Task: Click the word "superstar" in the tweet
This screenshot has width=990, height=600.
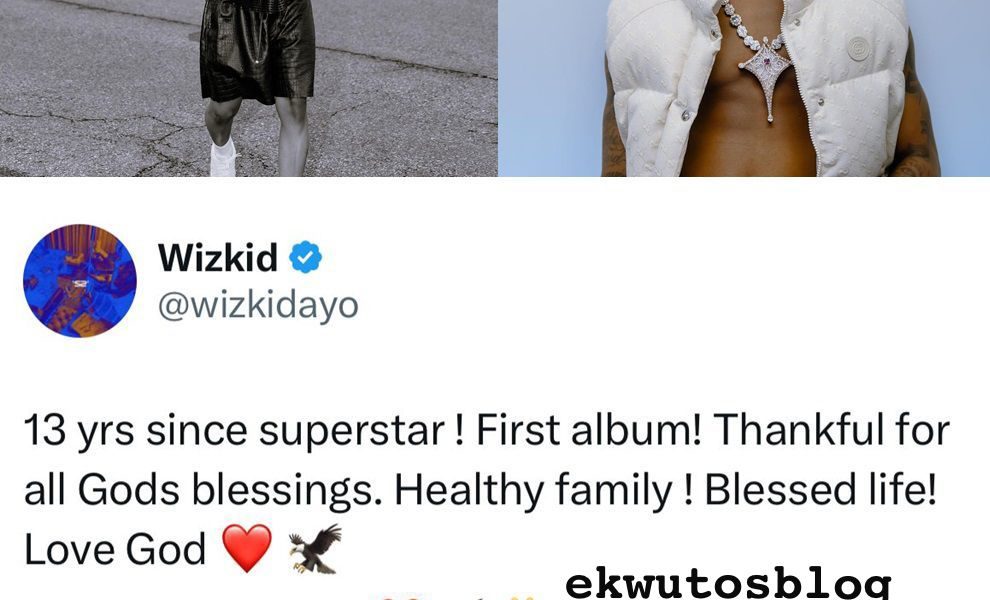Action: tap(352, 431)
